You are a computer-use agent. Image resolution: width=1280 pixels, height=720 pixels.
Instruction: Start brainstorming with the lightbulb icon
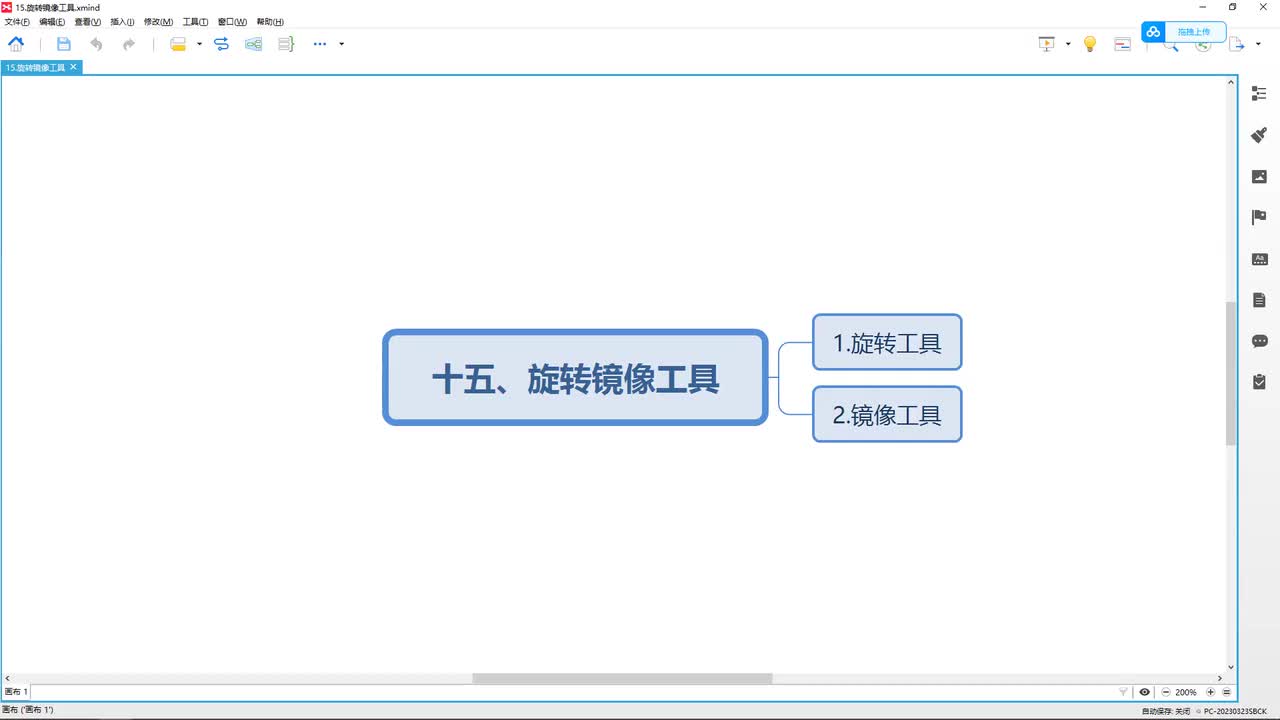[x=1090, y=44]
